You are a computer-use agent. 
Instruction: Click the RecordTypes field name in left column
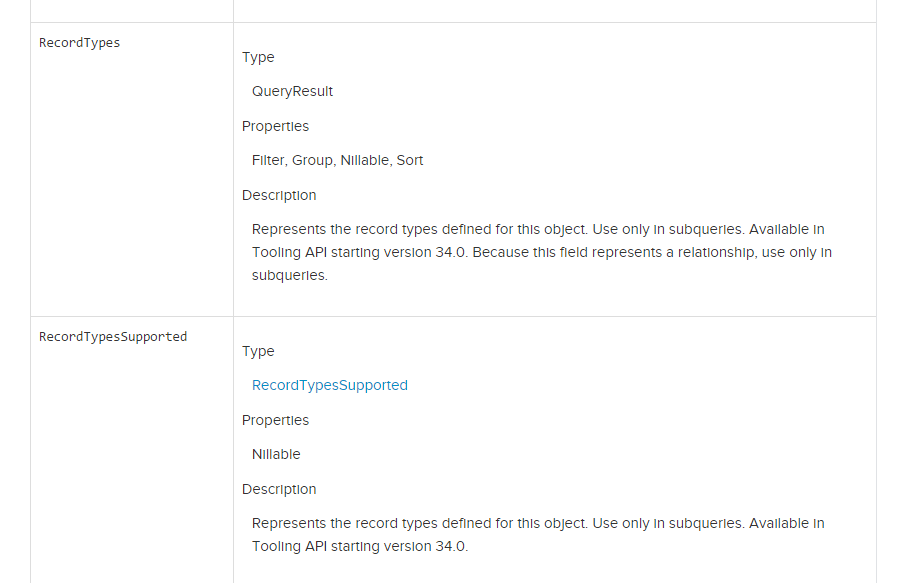click(79, 43)
